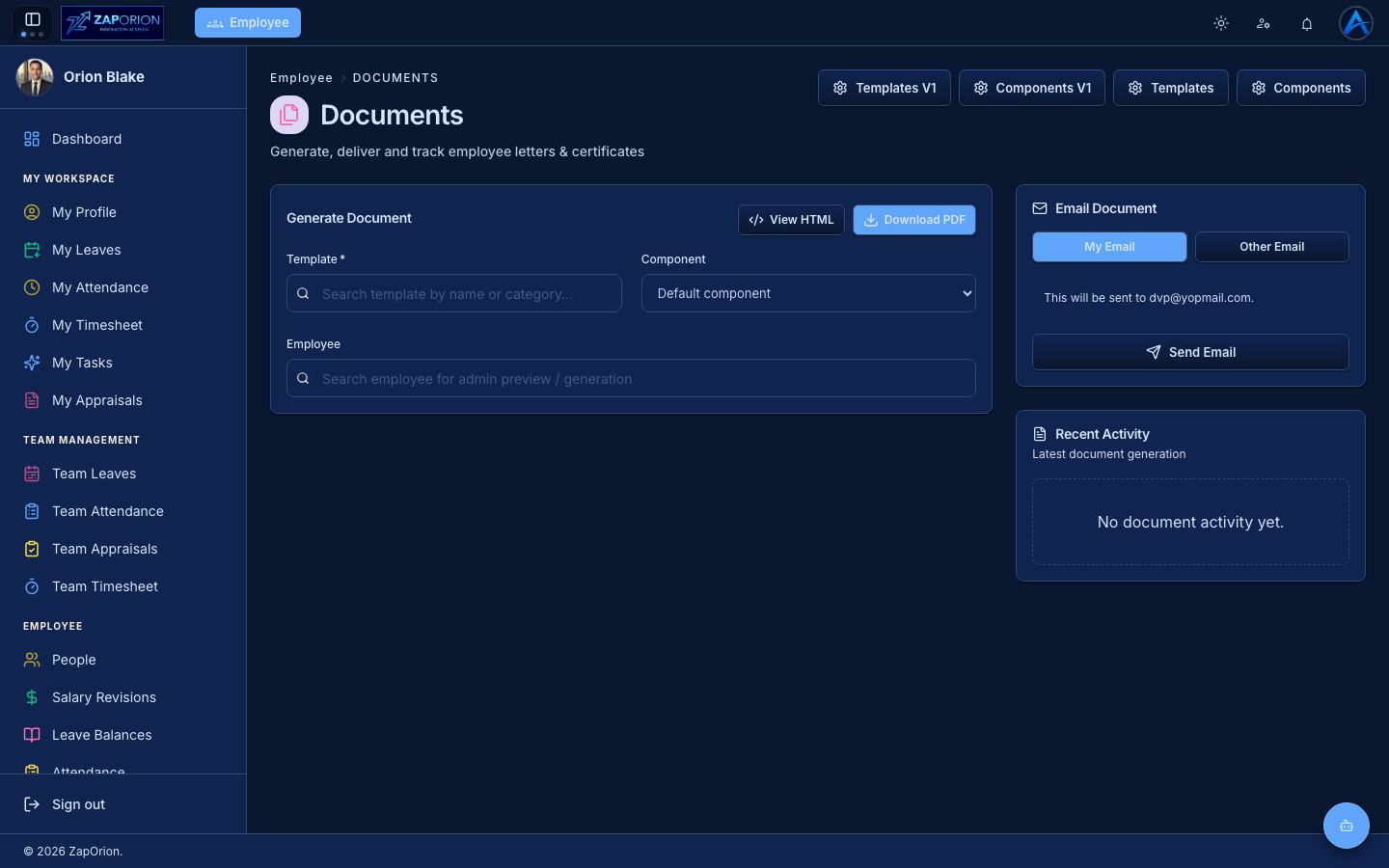The width and height of the screenshot is (1389, 868).
Task: Open user settings icon in top bar
Action: 1264,23
